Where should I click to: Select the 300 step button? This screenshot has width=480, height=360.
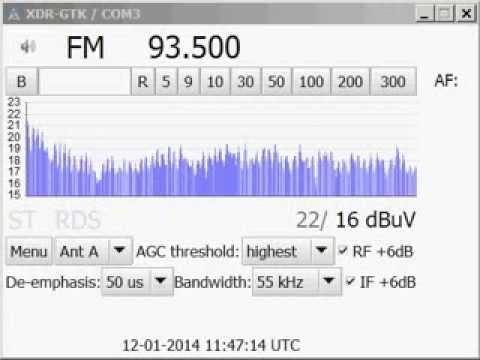(393, 82)
